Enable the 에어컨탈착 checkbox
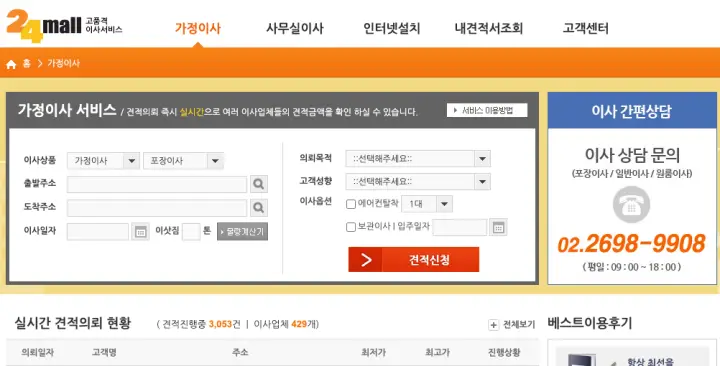 (351, 204)
